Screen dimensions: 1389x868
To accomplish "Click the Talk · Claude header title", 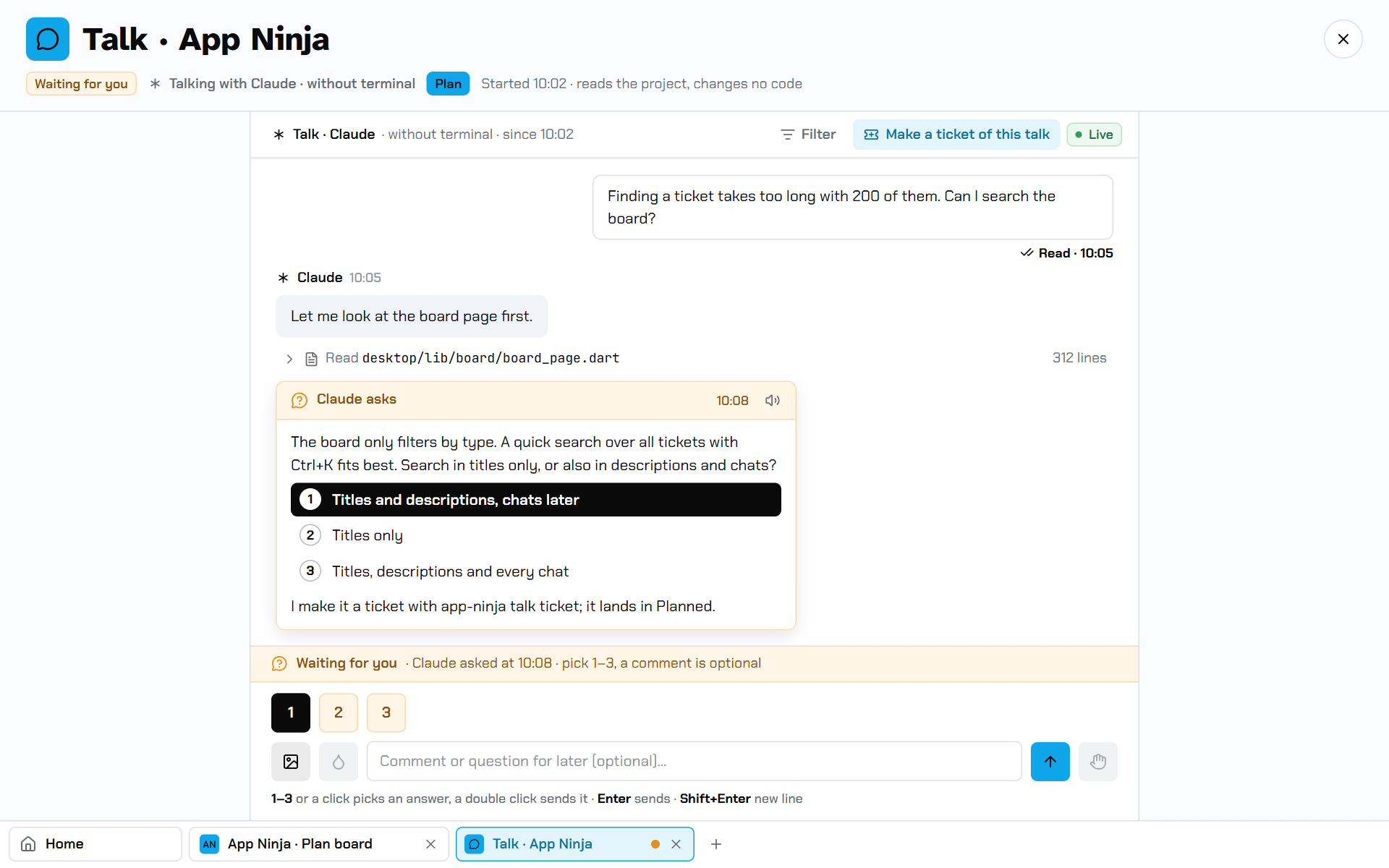I will pos(334,135).
